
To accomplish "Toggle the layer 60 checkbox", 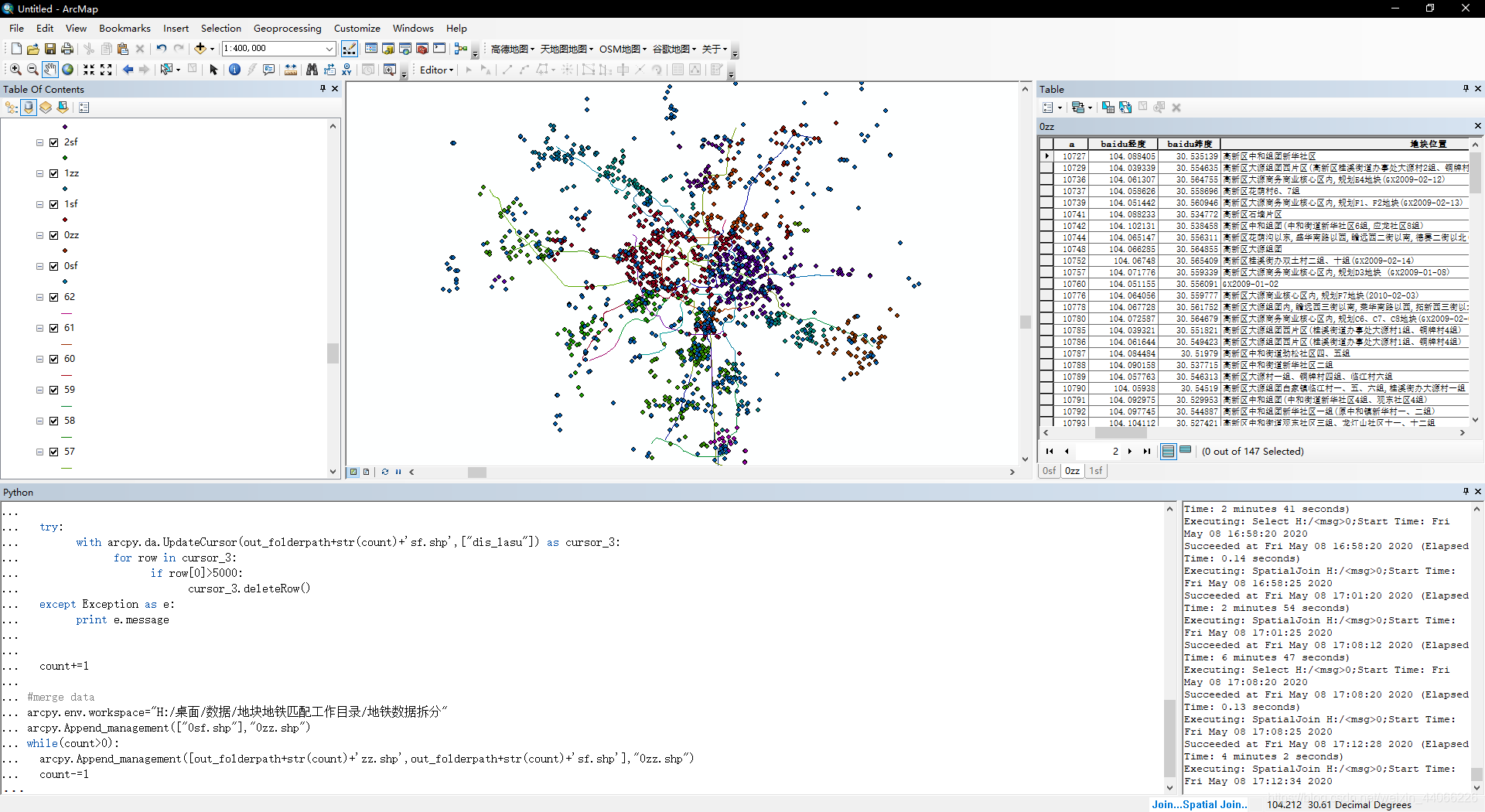I will coord(54,359).
